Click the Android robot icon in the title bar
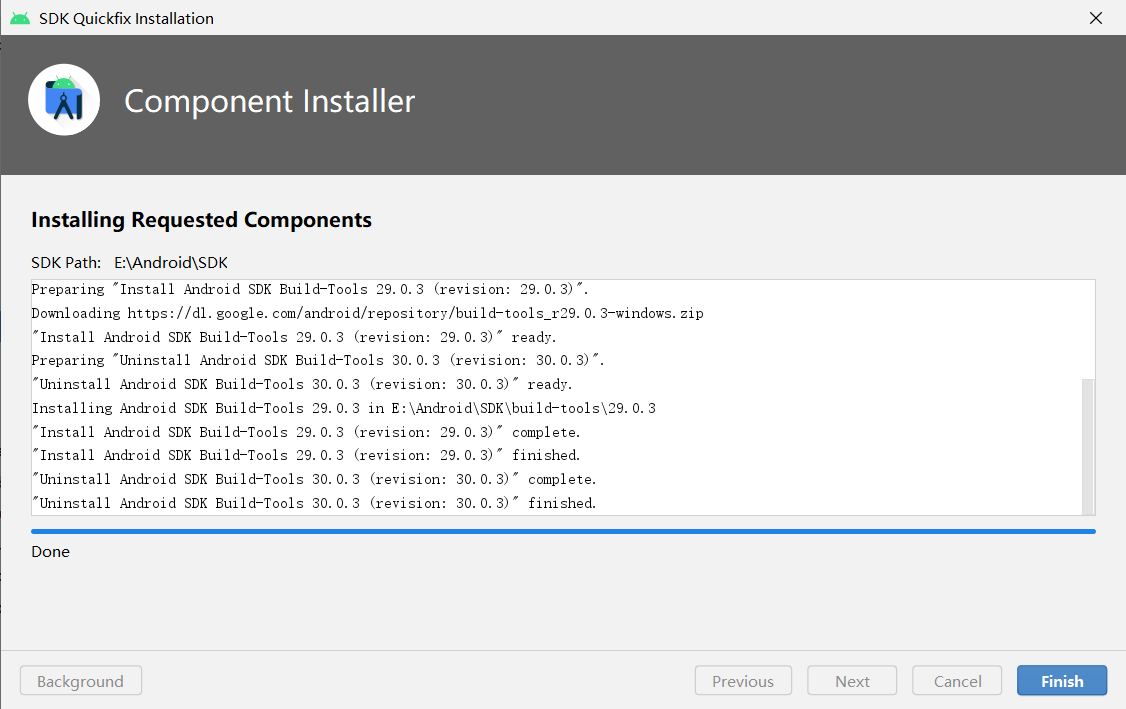The width and height of the screenshot is (1126, 709). (19, 17)
